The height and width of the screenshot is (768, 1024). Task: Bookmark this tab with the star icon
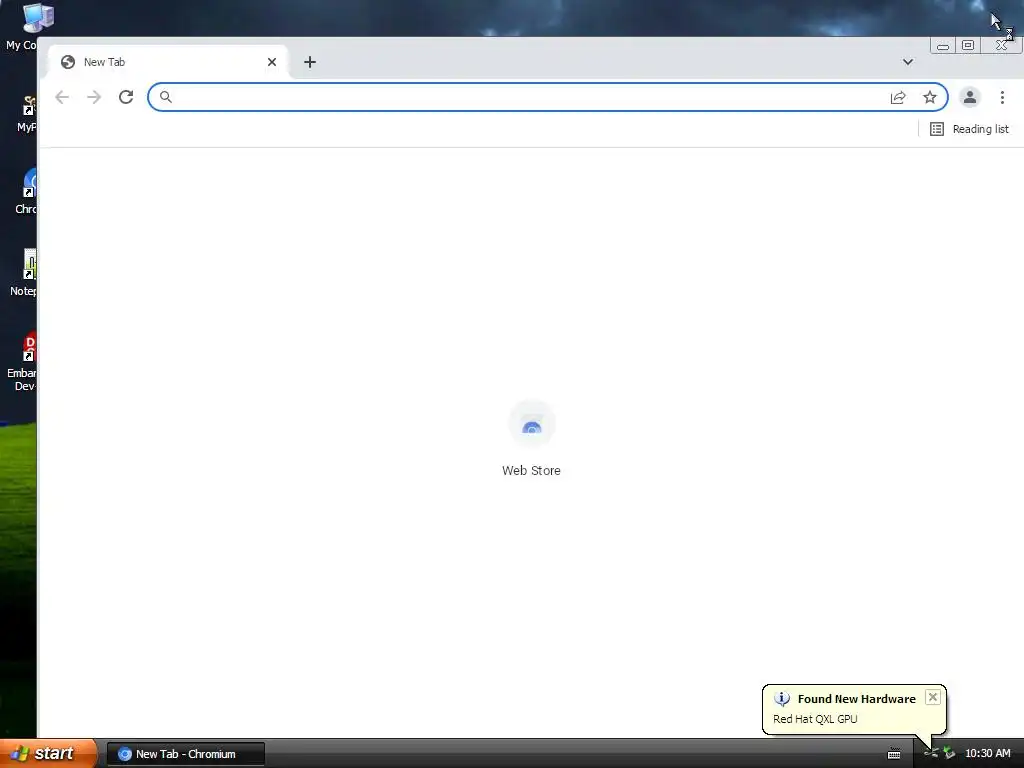pos(930,97)
